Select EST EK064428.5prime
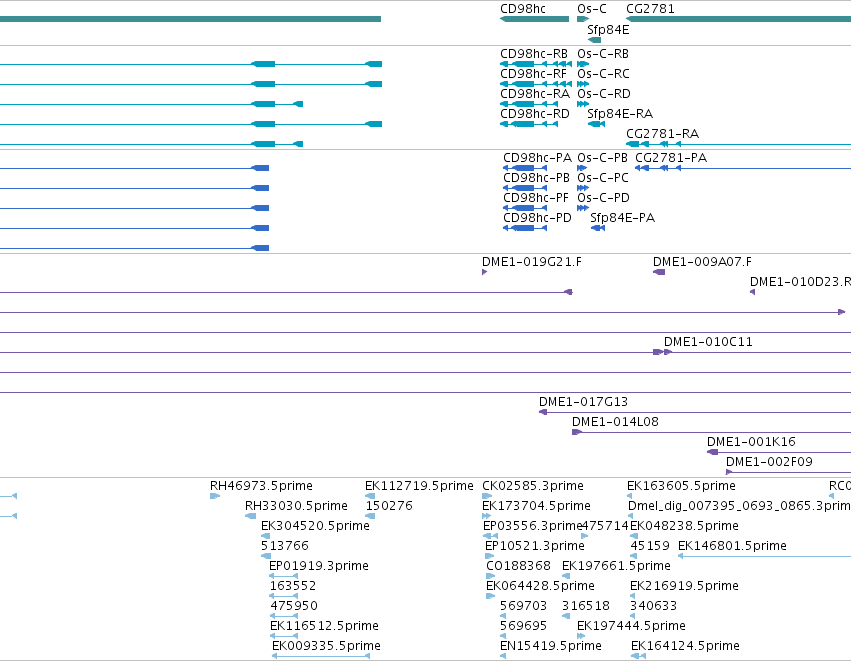Image resolution: width=851 pixels, height=661 pixels. [x=541, y=587]
